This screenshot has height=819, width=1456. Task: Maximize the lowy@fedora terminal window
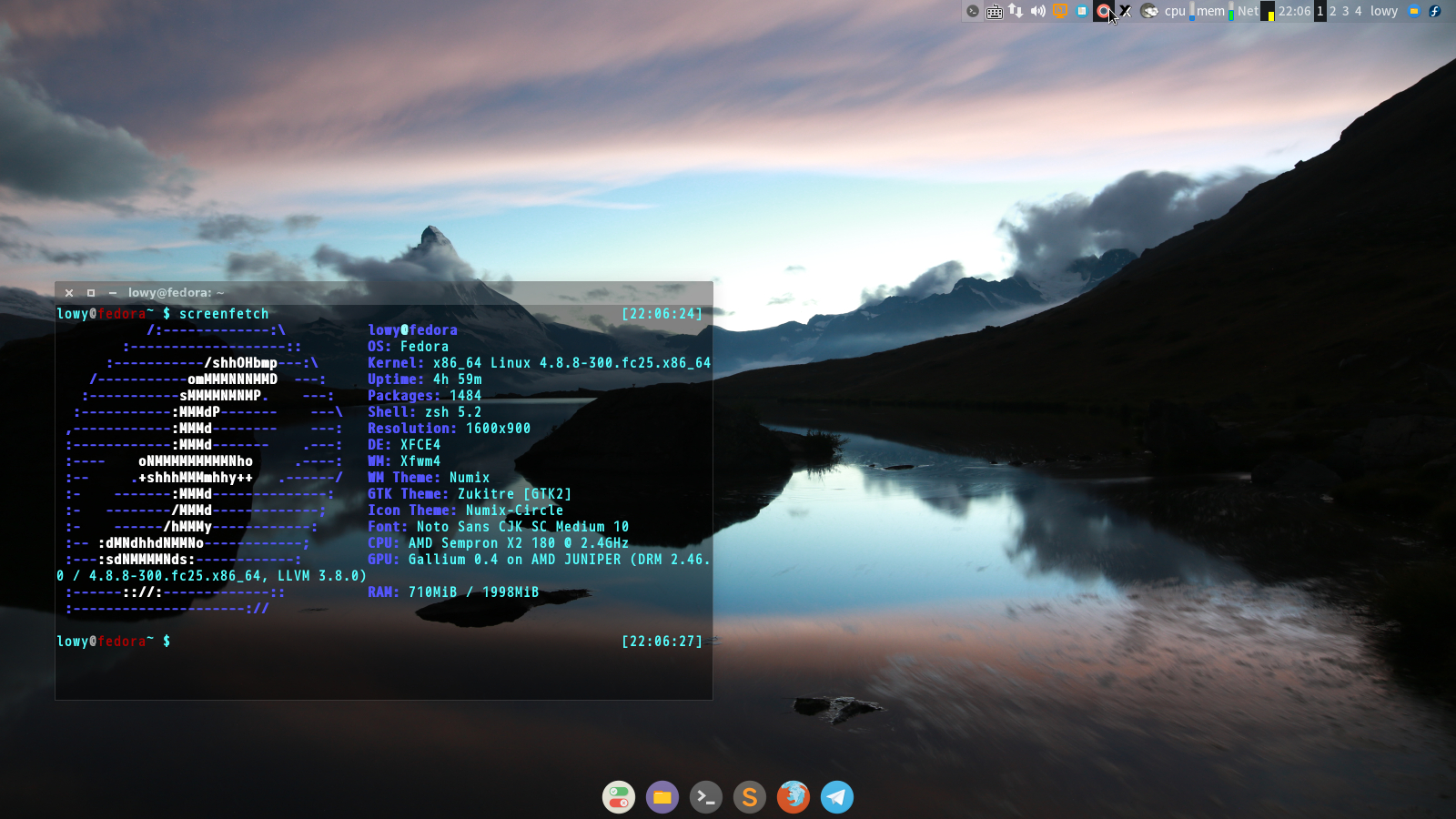(91, 293)
